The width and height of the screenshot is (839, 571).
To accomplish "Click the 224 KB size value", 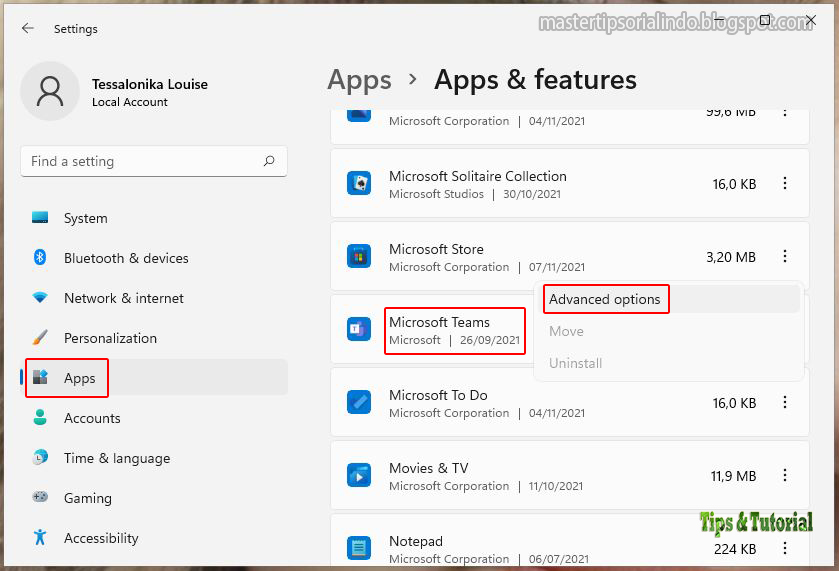I will (735, 549).
